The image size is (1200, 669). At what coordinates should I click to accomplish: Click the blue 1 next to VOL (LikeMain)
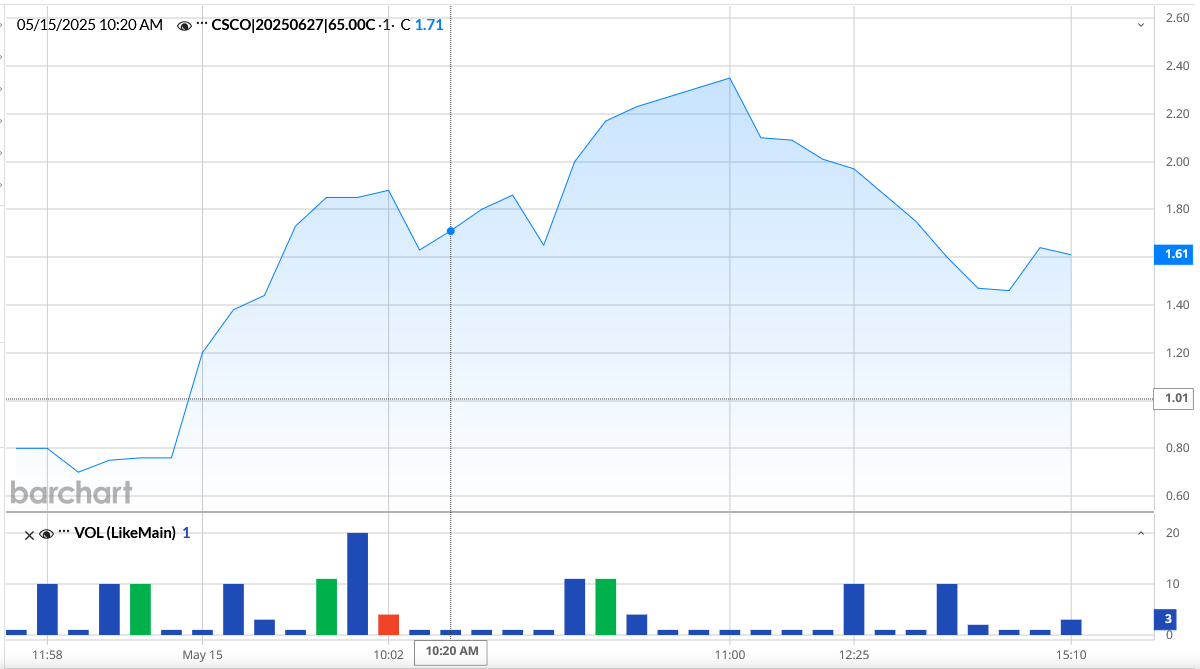(x=186, y=533)
